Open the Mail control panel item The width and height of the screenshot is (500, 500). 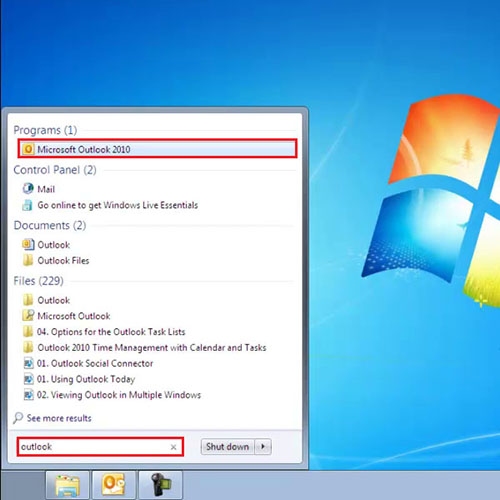(x=46, y=189)
